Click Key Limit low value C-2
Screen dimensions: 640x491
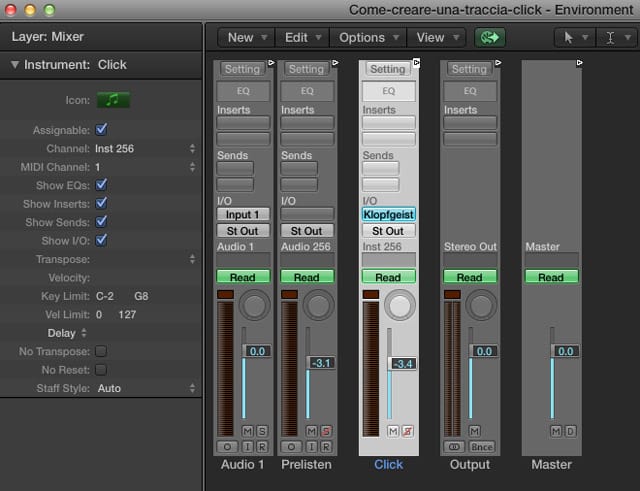pos(105,296)
